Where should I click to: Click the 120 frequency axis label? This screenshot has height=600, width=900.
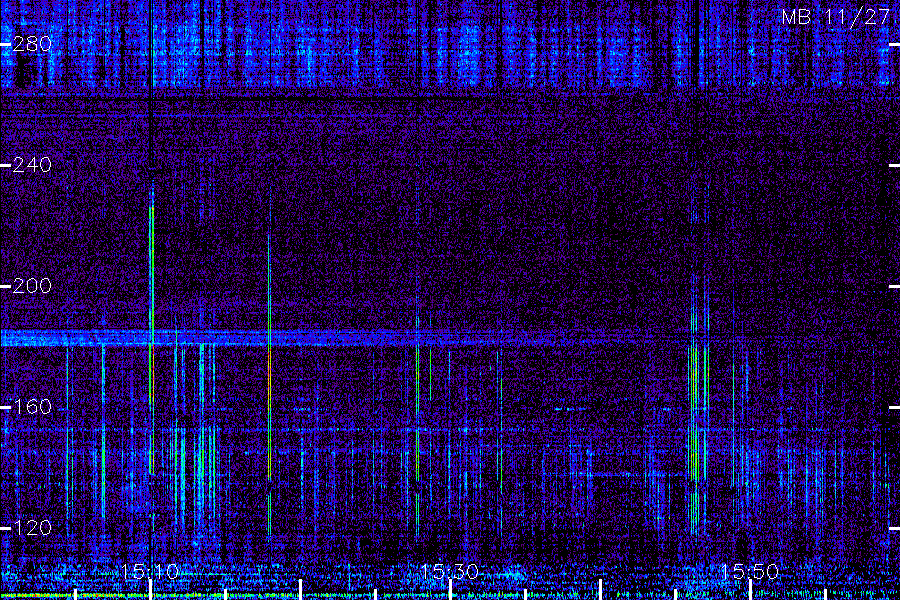(x=32, y=528)
